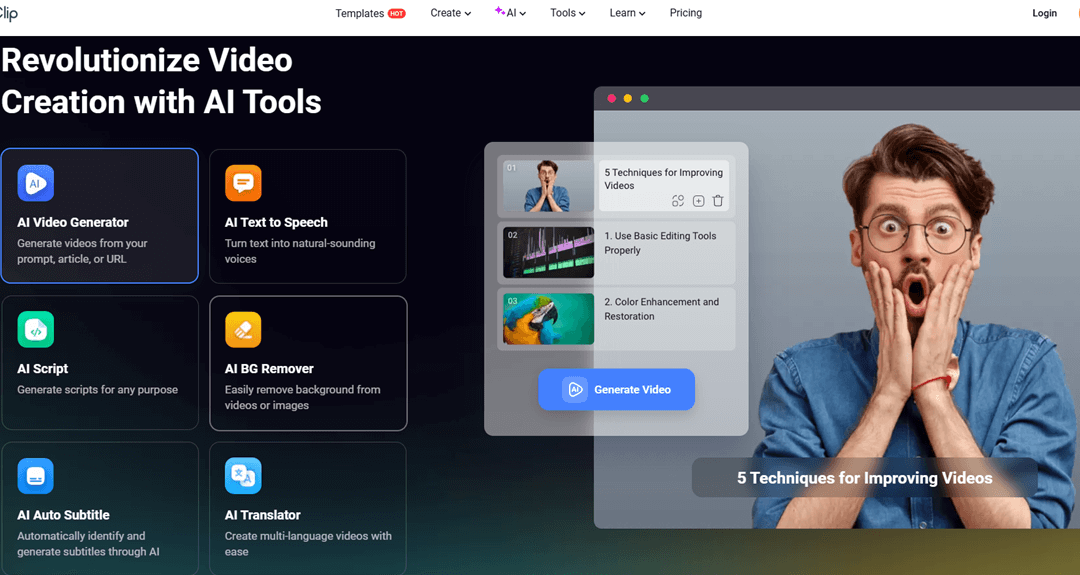The height and width of the screenshot is (575, 1080).
Task: Click the '5 Techniques for Improving Videos' caption
Action: click(864, 478)
